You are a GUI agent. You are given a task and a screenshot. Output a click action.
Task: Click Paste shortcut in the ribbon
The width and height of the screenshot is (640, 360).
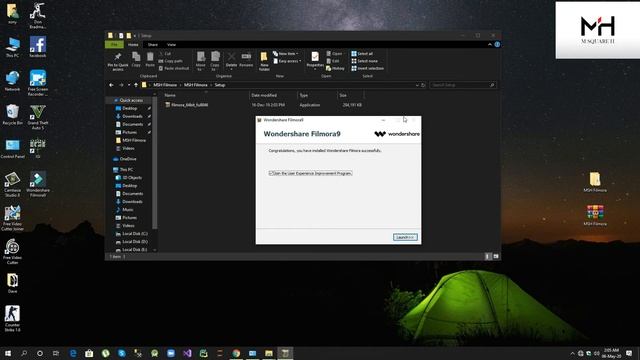coord(174,69)
